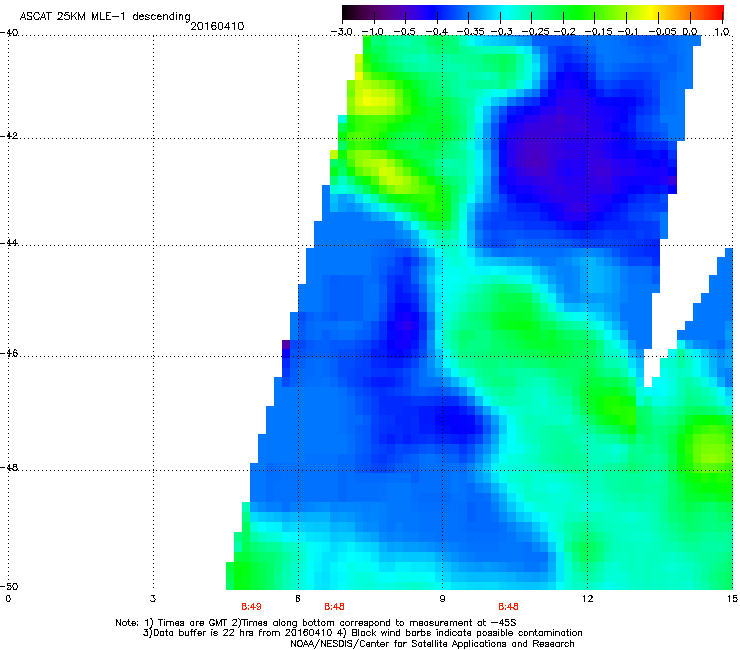Click the -3.0 colorbar label

pyautogui.click(x=341, y=32)
